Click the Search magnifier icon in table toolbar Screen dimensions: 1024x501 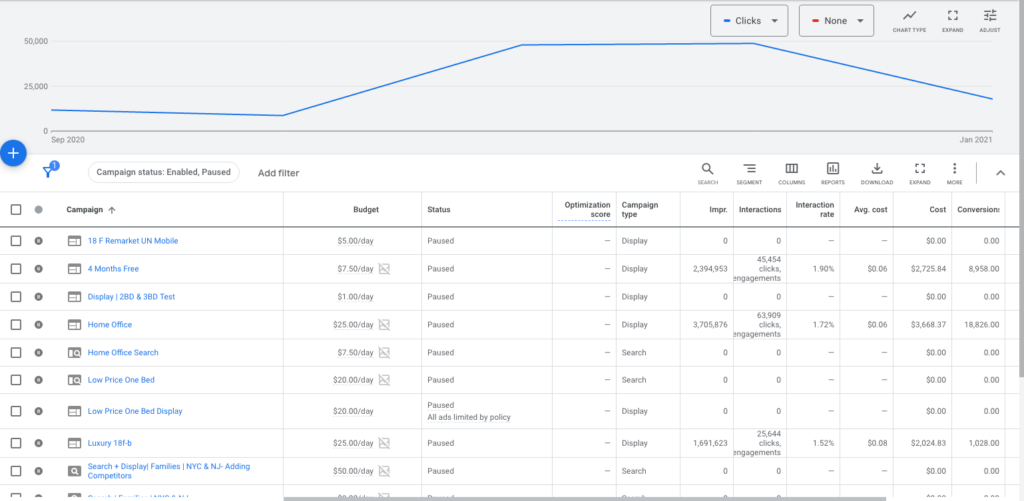click(x=707, y=172)
